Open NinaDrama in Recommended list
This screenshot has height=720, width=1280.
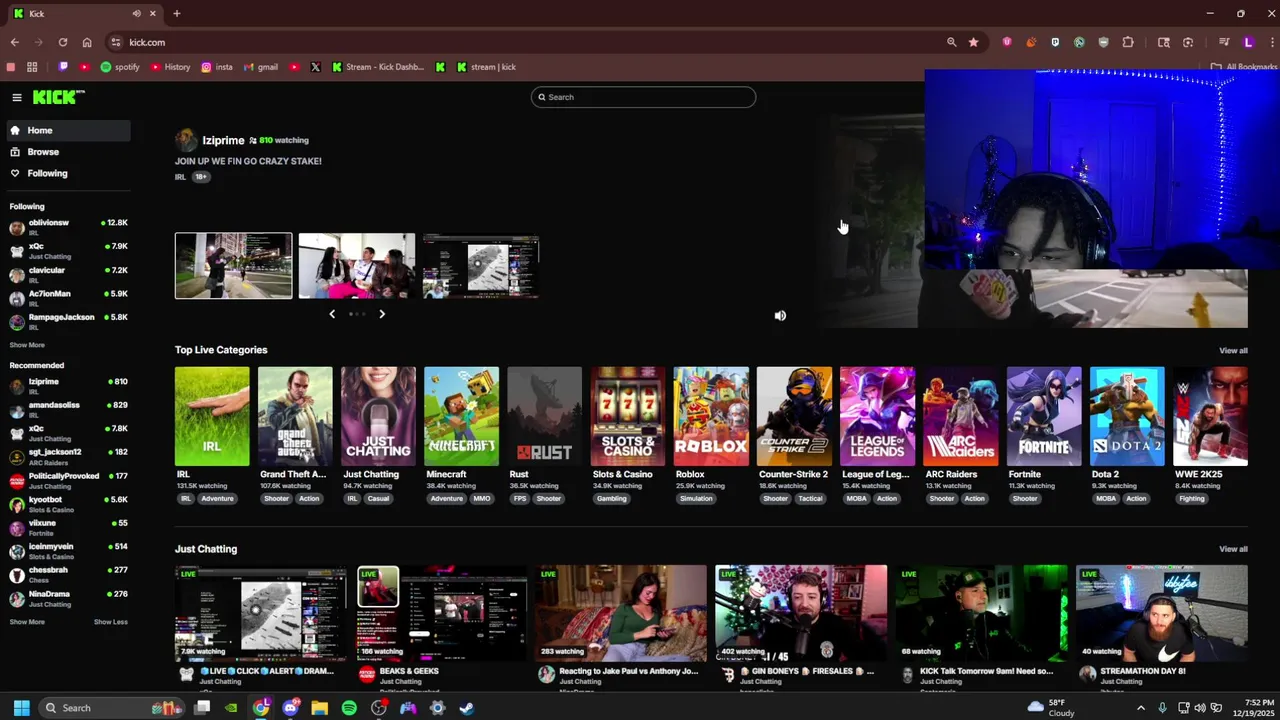coord(68,598)
